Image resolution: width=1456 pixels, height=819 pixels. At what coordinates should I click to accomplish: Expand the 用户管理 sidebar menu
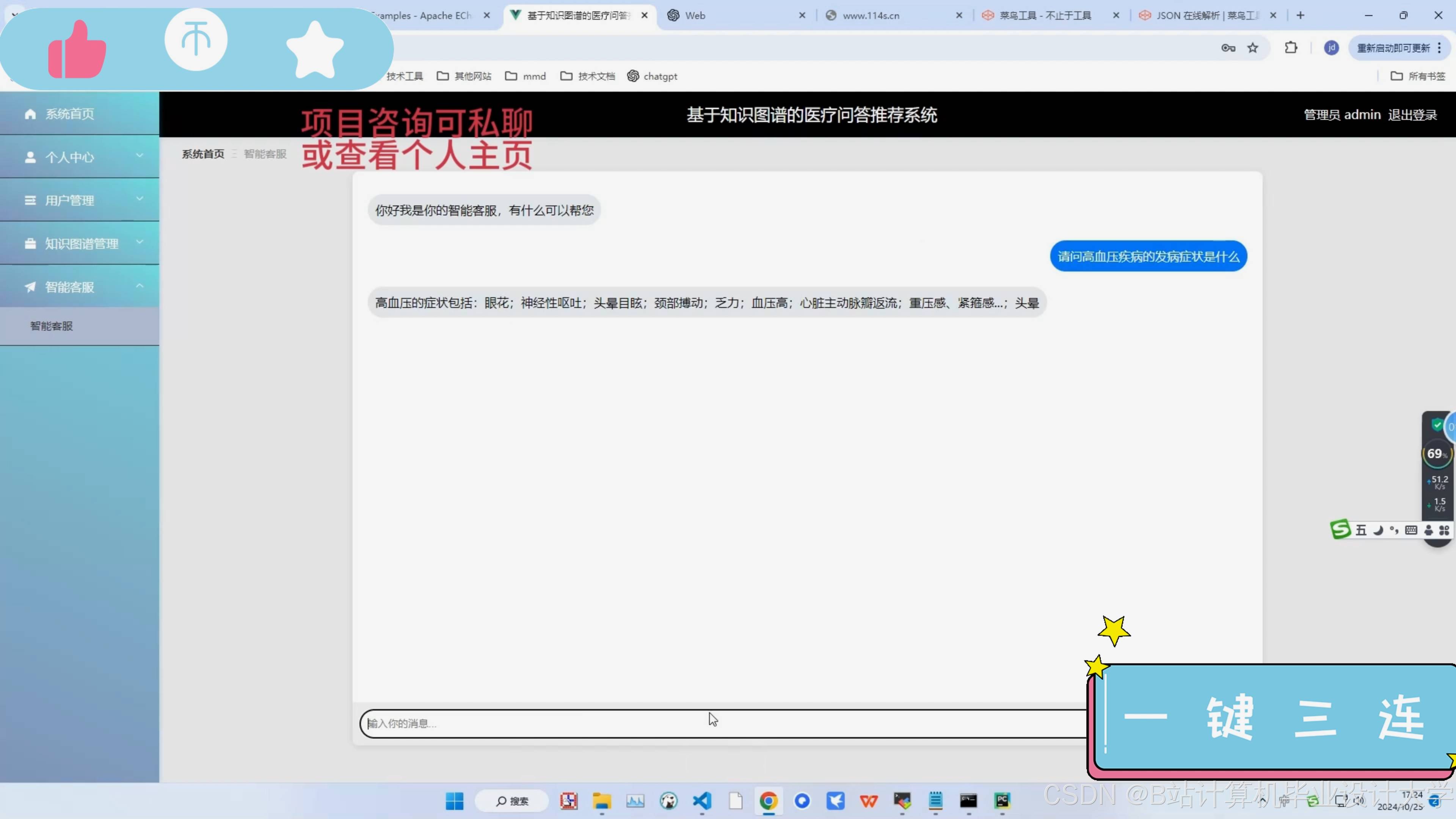click(79, 200)
